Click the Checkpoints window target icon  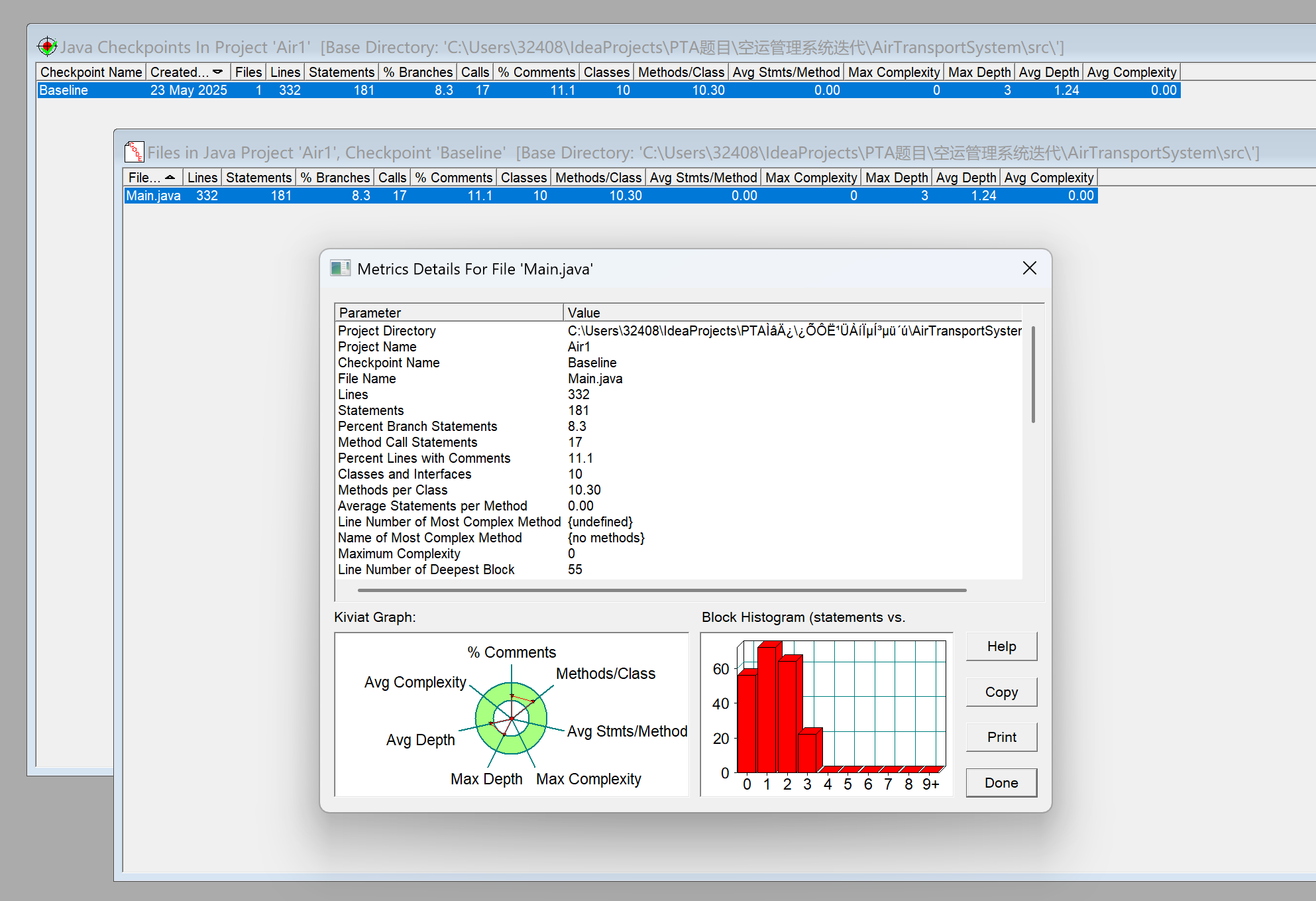[x=47, y=46]
